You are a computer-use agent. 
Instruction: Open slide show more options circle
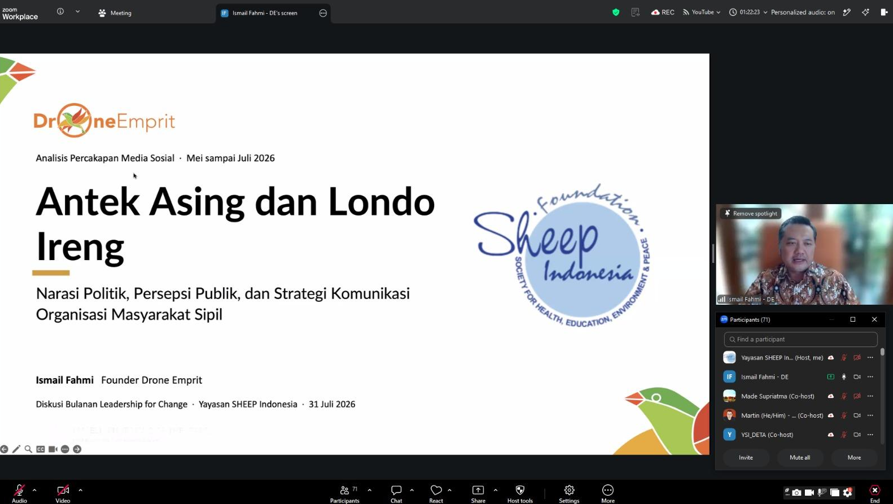(65, 449)
